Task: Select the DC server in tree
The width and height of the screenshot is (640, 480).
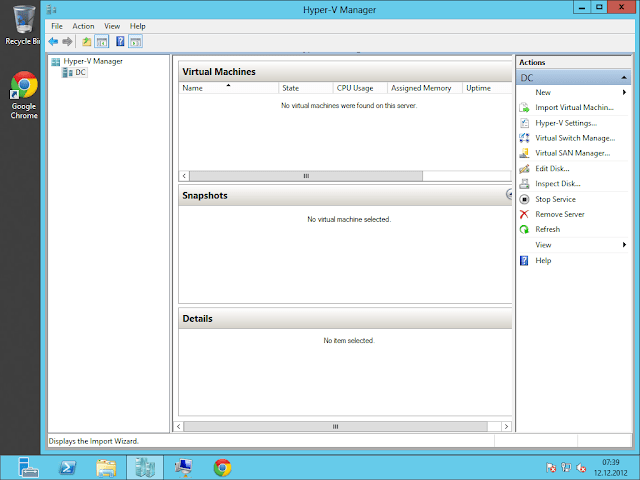Action: point(80,72)
